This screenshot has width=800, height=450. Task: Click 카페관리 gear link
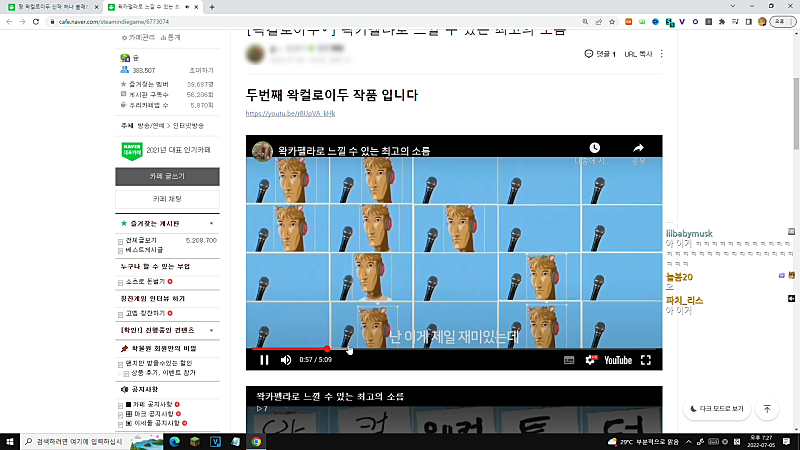(138, 38)
